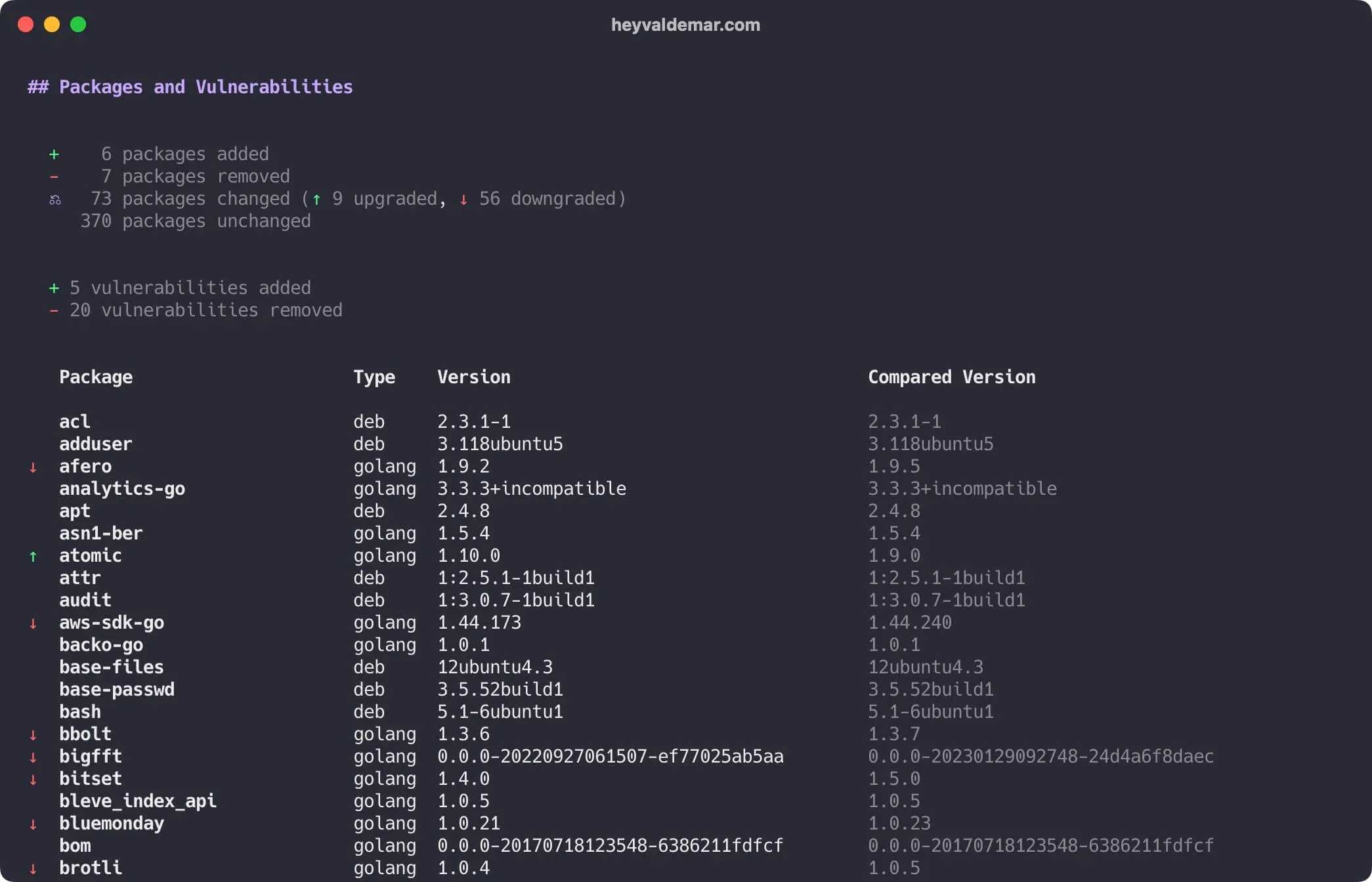The height and width of the screenshot is (882, 1372).
Task: Click the green maximize window button
Action: (x=78, y=24)
